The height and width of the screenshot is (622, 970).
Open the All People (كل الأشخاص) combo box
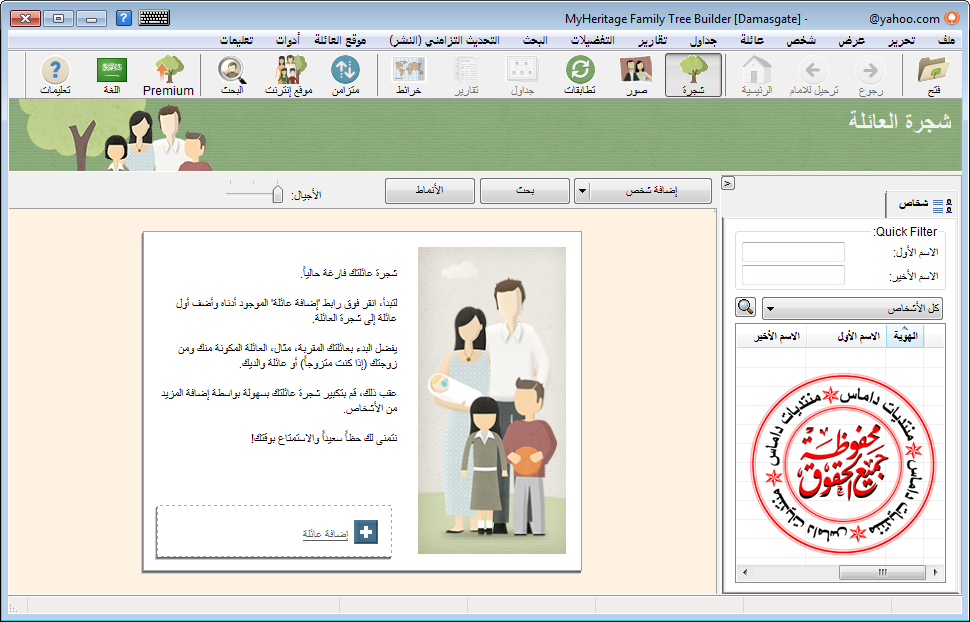(852, 308)
